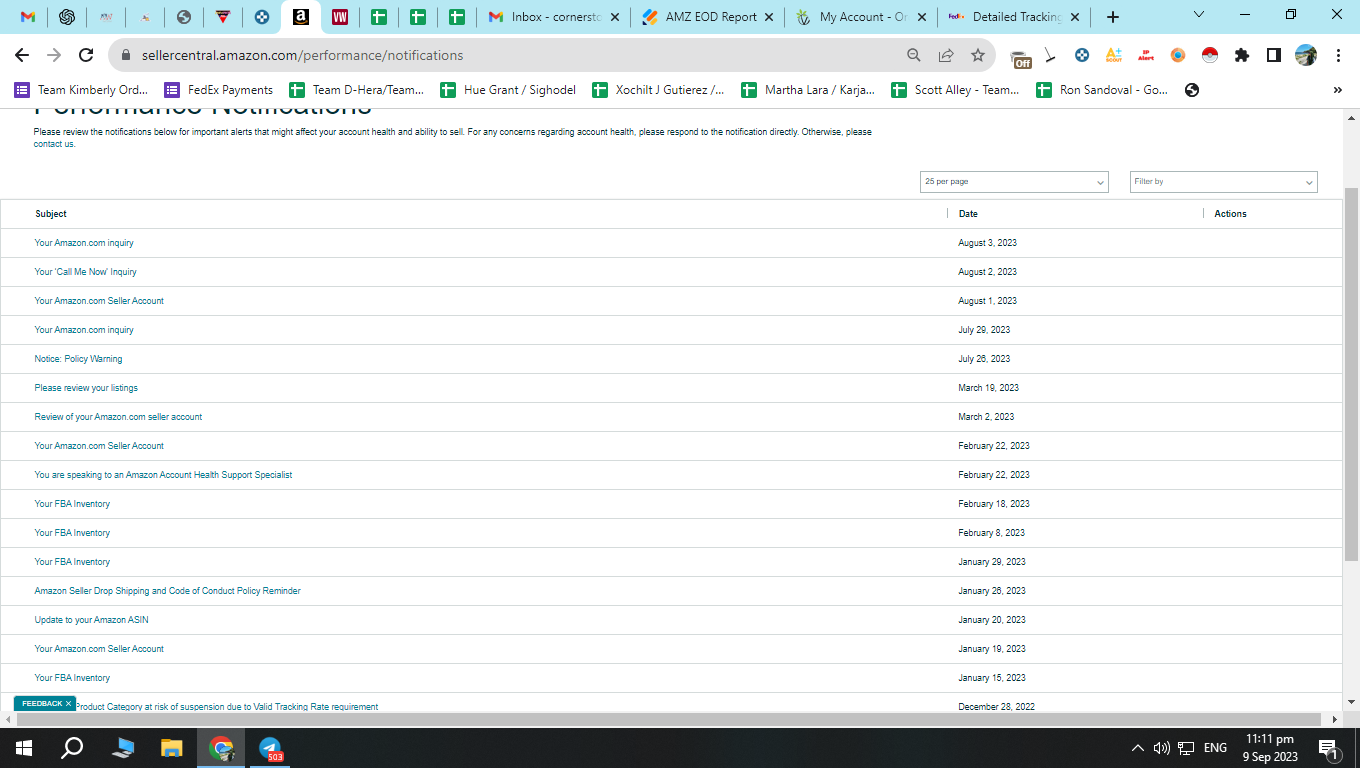Image resolution: width=1360 pixels, height=768 pixels.
Task: Dismiss the FEEDBACK widget with its x
Action: coord(68,704)
